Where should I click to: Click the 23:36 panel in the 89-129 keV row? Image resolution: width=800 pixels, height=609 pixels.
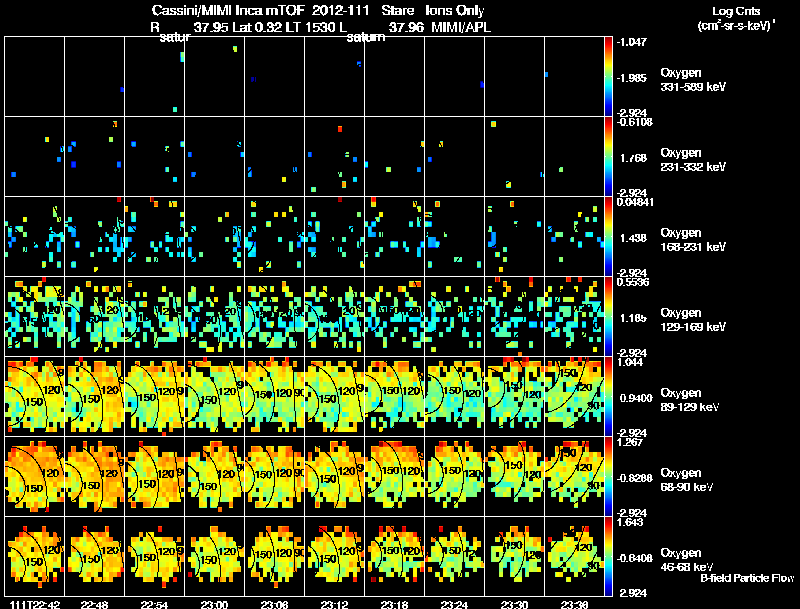pyautogui.click(x=574, y=396)
